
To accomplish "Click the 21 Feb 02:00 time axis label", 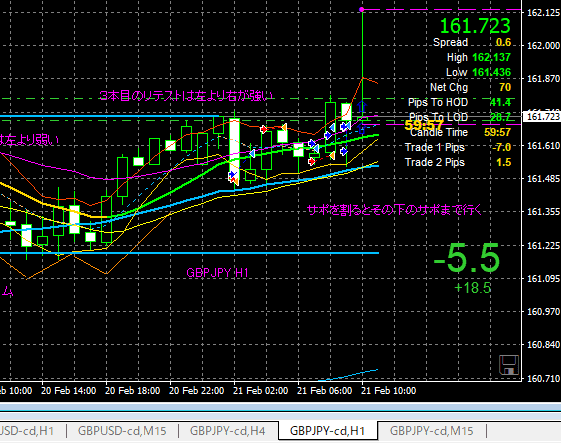I will (x=260, y=391).
